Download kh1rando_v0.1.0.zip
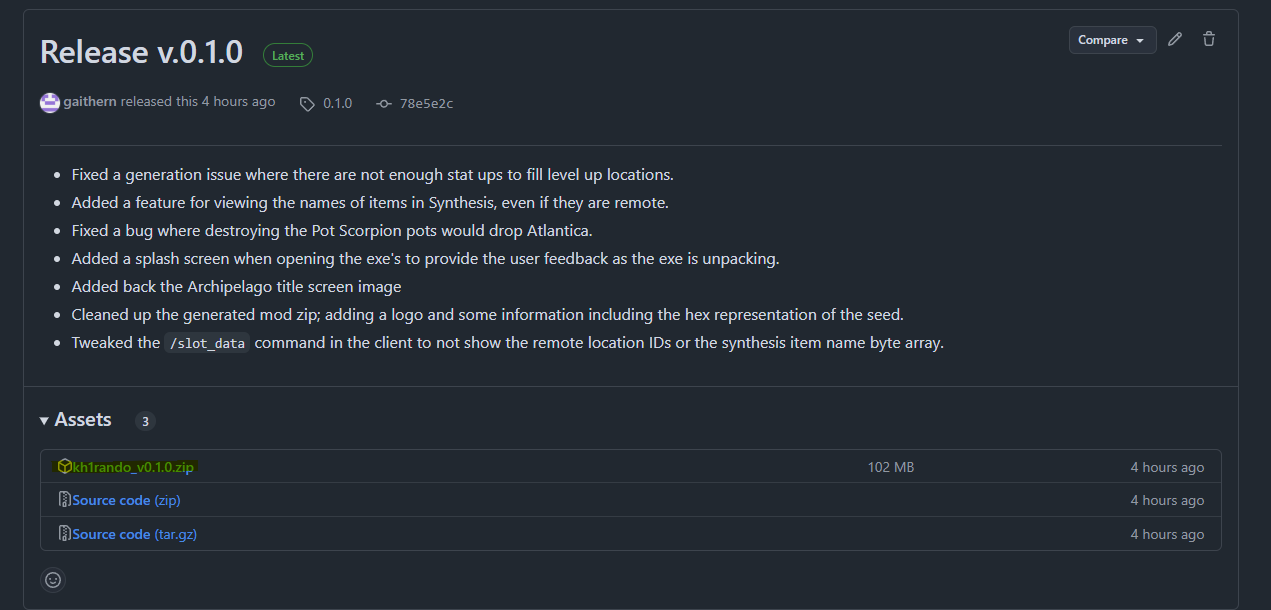 pyautogui.click(x=133, y=467)
